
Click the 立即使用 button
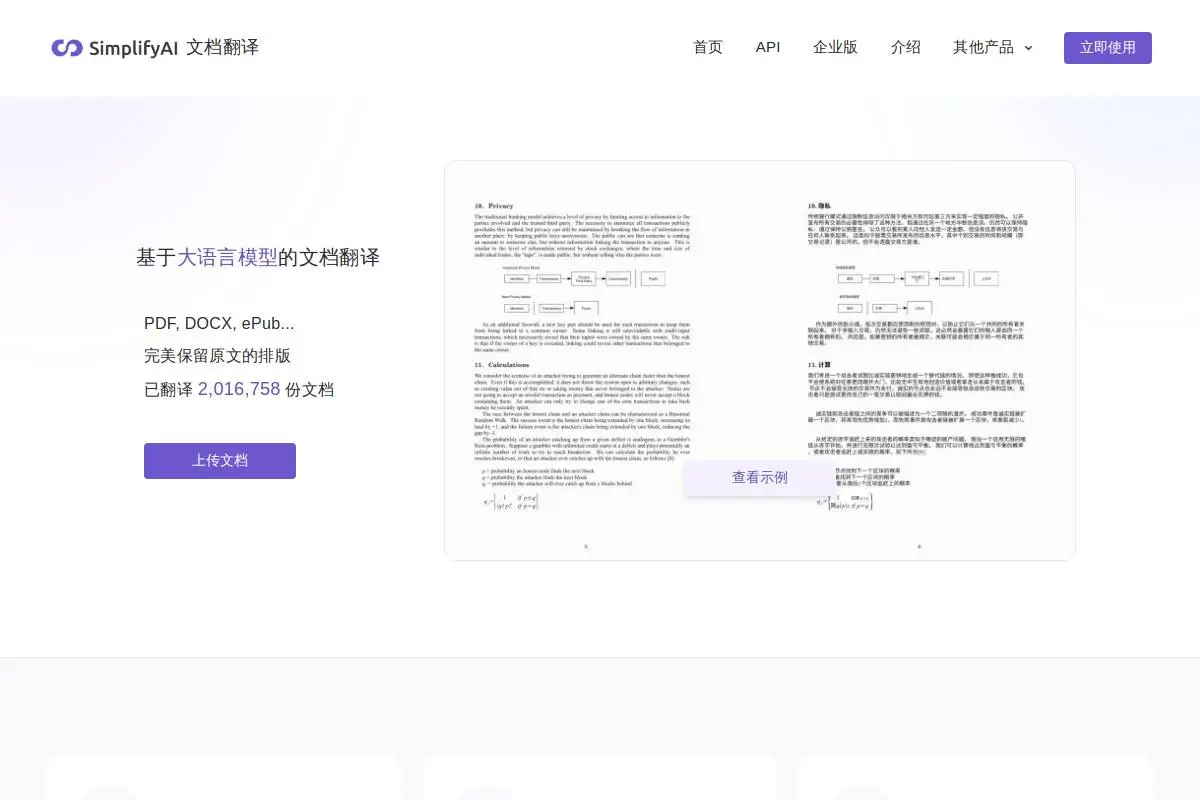pos(1108,48)
